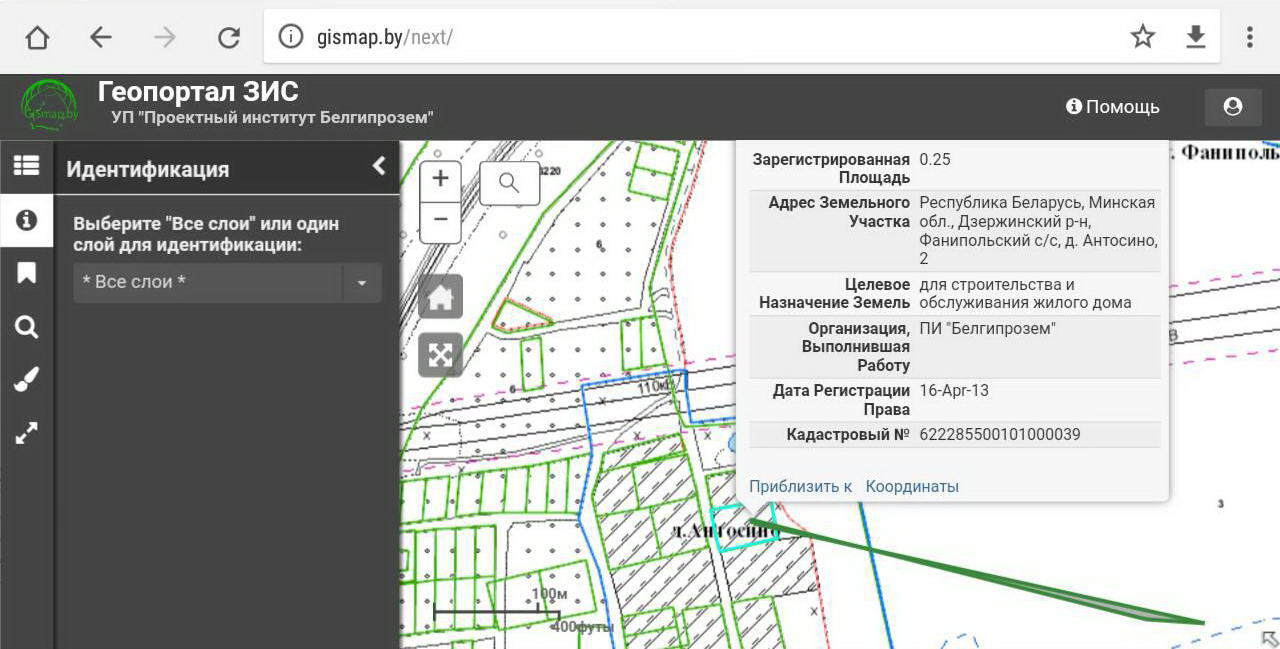Open the layers list sidebar icon
This screenshot has height=649, width=1280.
[26, 166]
